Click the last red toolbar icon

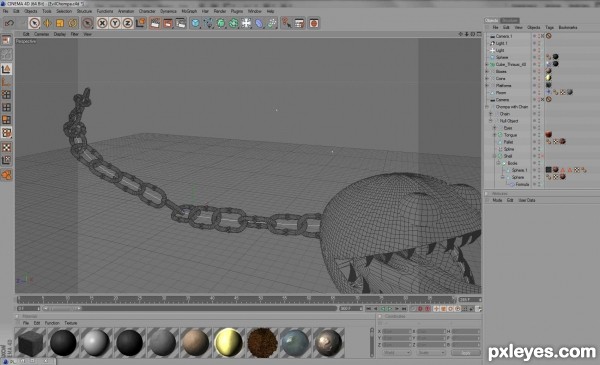click(314, 23)
